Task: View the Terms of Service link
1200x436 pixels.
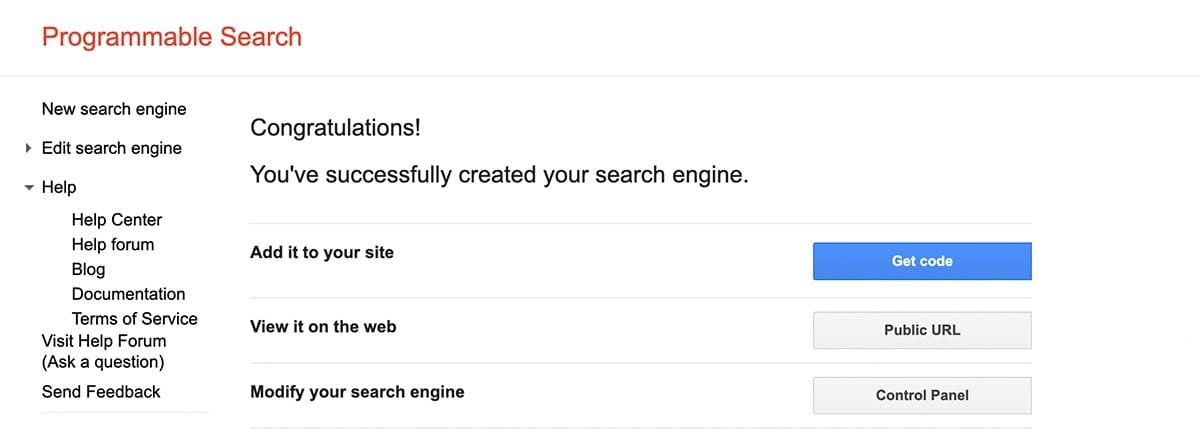Action: (x=135, y=319)
